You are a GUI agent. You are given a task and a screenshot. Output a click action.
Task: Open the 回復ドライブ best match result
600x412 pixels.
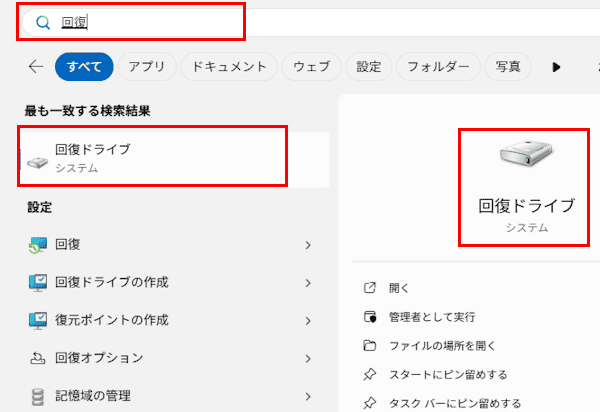(174, 159)
